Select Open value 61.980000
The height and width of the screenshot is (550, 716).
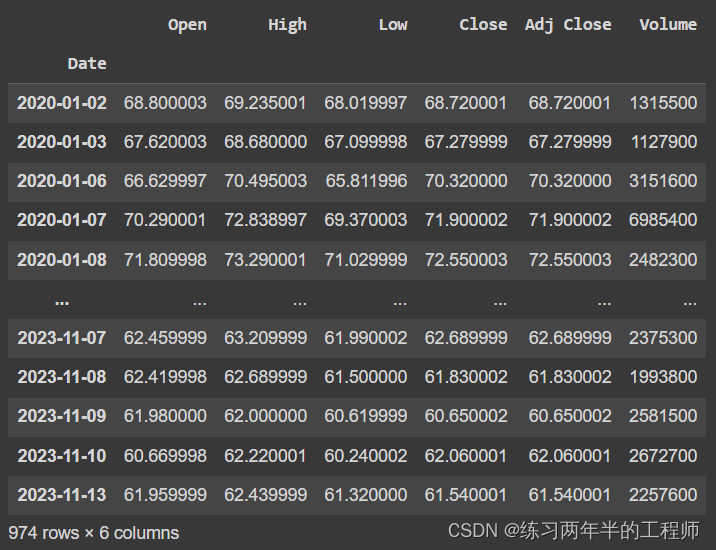(x=165, y=416)
